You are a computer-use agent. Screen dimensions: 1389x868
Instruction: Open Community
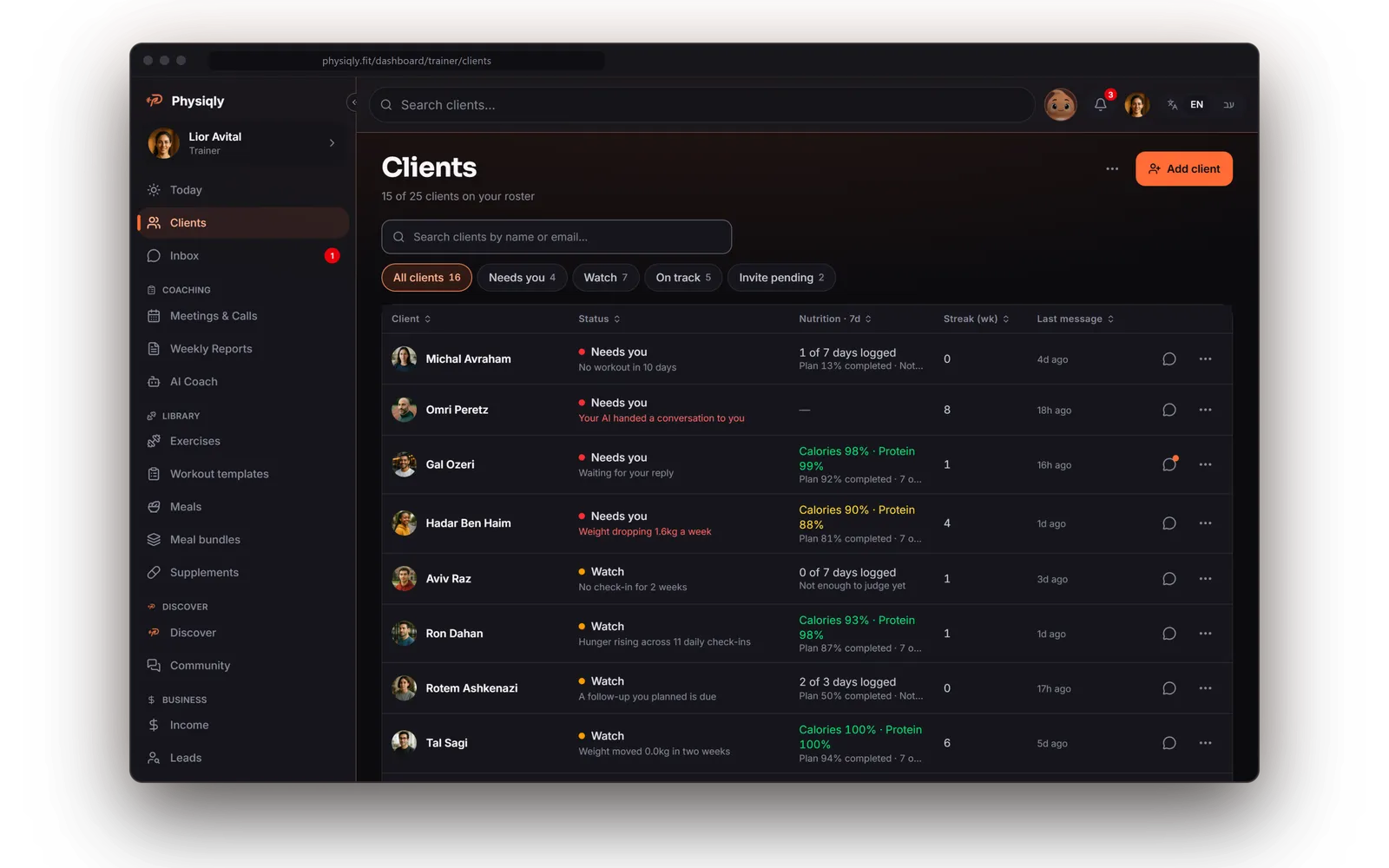pyautogui.click(x=243, y=666)
